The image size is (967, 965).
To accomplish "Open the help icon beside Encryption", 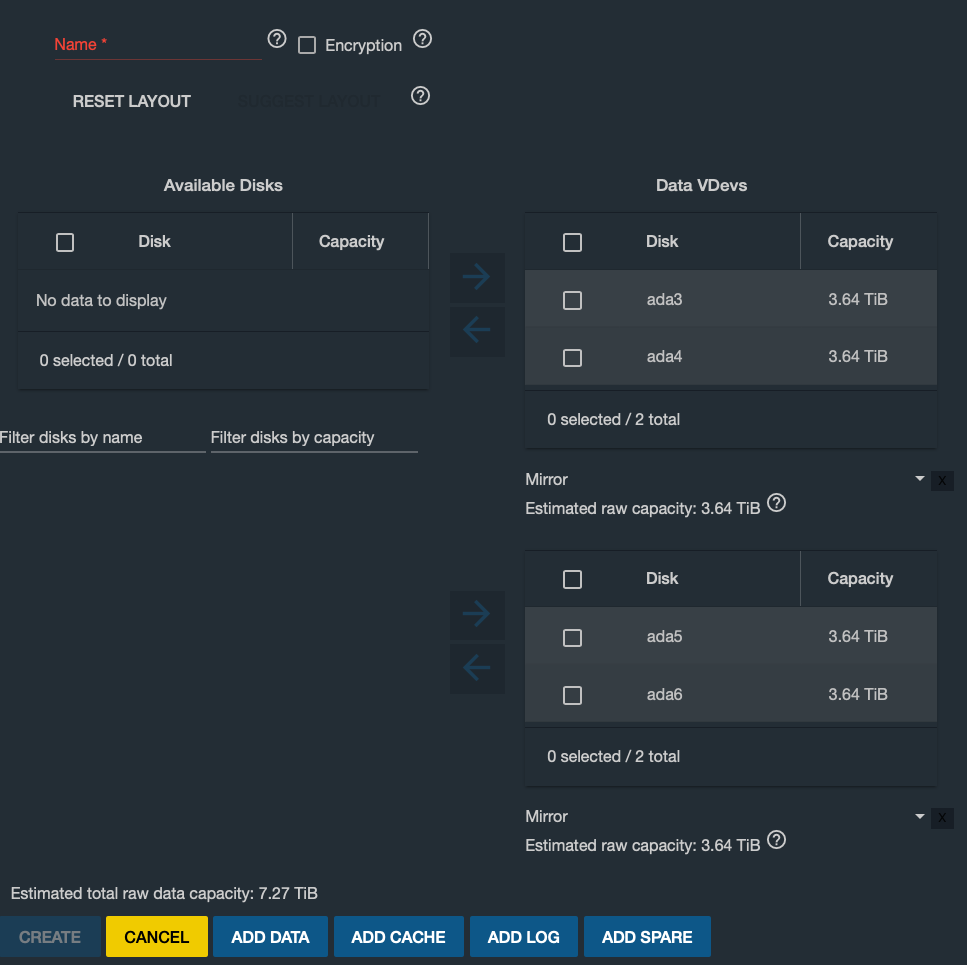I will (422, 39).
